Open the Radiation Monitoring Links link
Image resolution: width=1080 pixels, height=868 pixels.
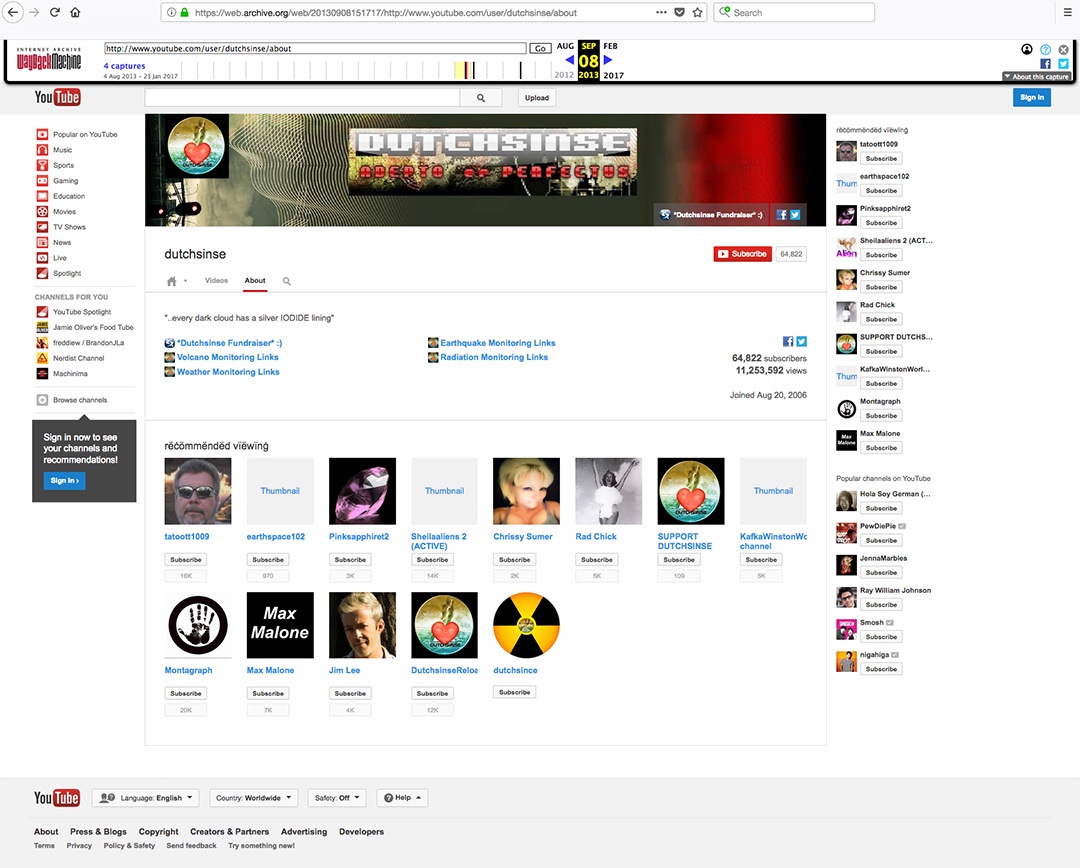click(x=495, y=358)
